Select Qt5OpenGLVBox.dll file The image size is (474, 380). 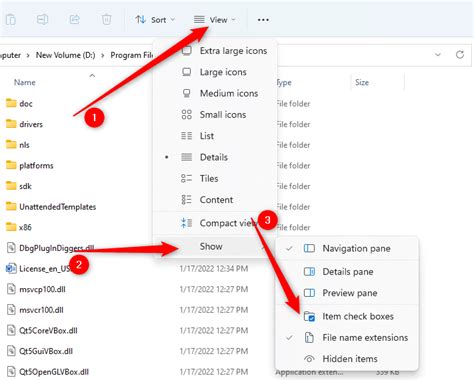click(48, 372)
